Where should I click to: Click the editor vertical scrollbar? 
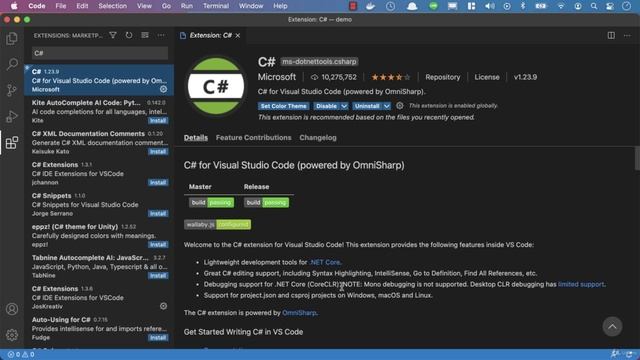tap(637, 159)
